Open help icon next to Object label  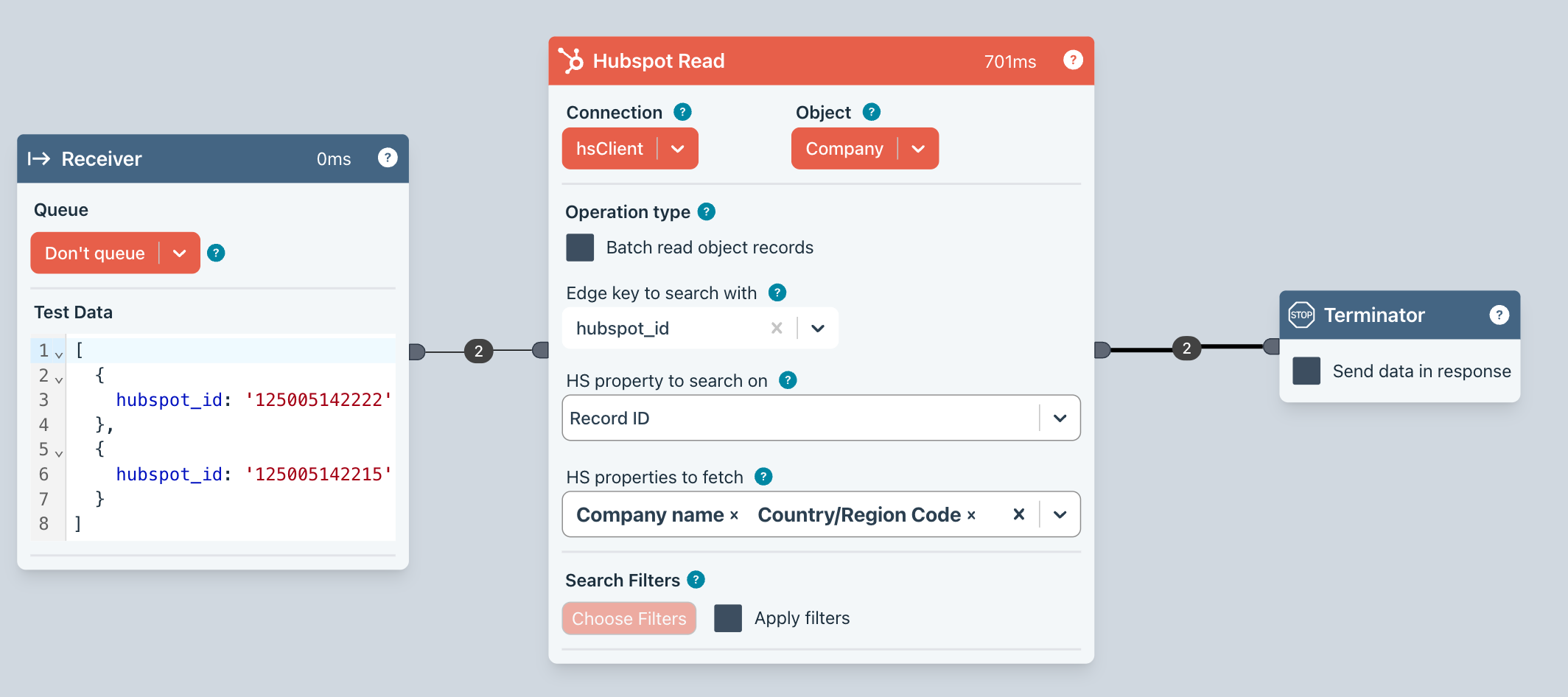click(872, 112)
